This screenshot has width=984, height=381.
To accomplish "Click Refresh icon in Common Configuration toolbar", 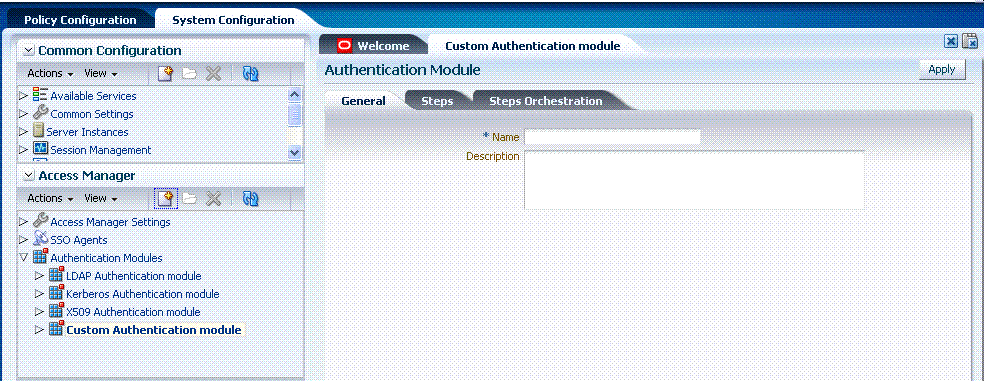I will click(x=250, y=73).
